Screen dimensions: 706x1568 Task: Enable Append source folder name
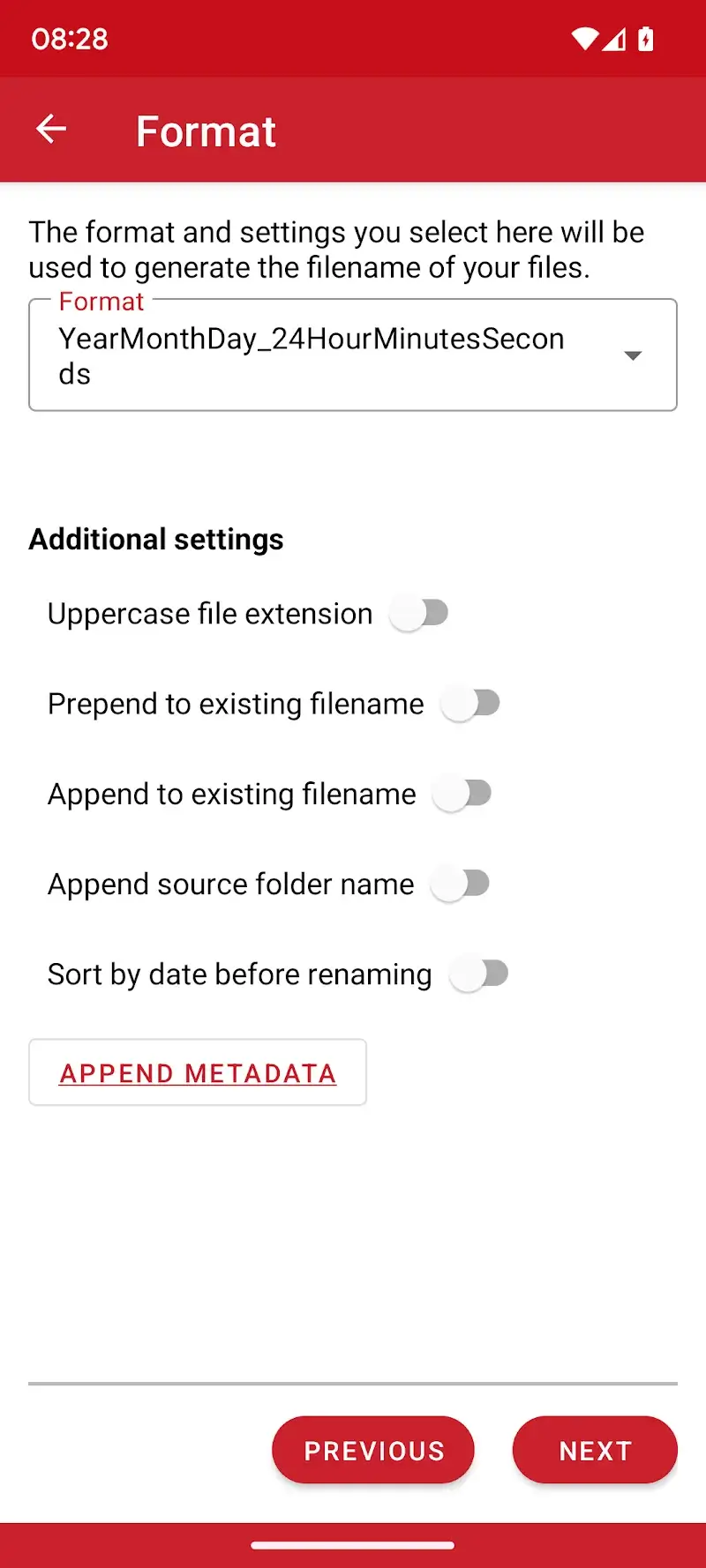point(461,884)
